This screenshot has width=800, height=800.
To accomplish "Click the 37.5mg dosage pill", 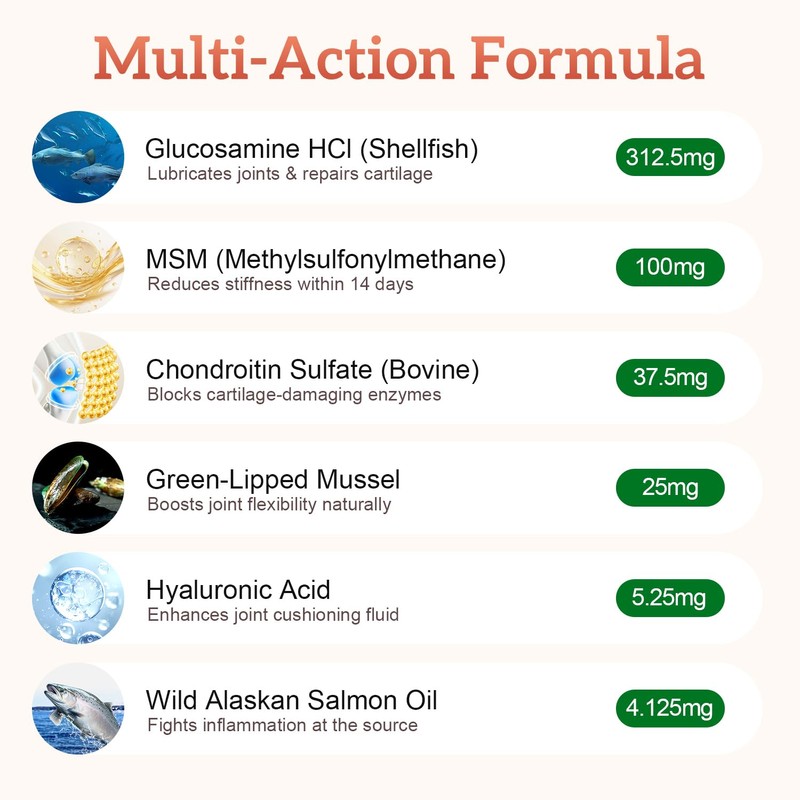I will click(x=669, y=378).
